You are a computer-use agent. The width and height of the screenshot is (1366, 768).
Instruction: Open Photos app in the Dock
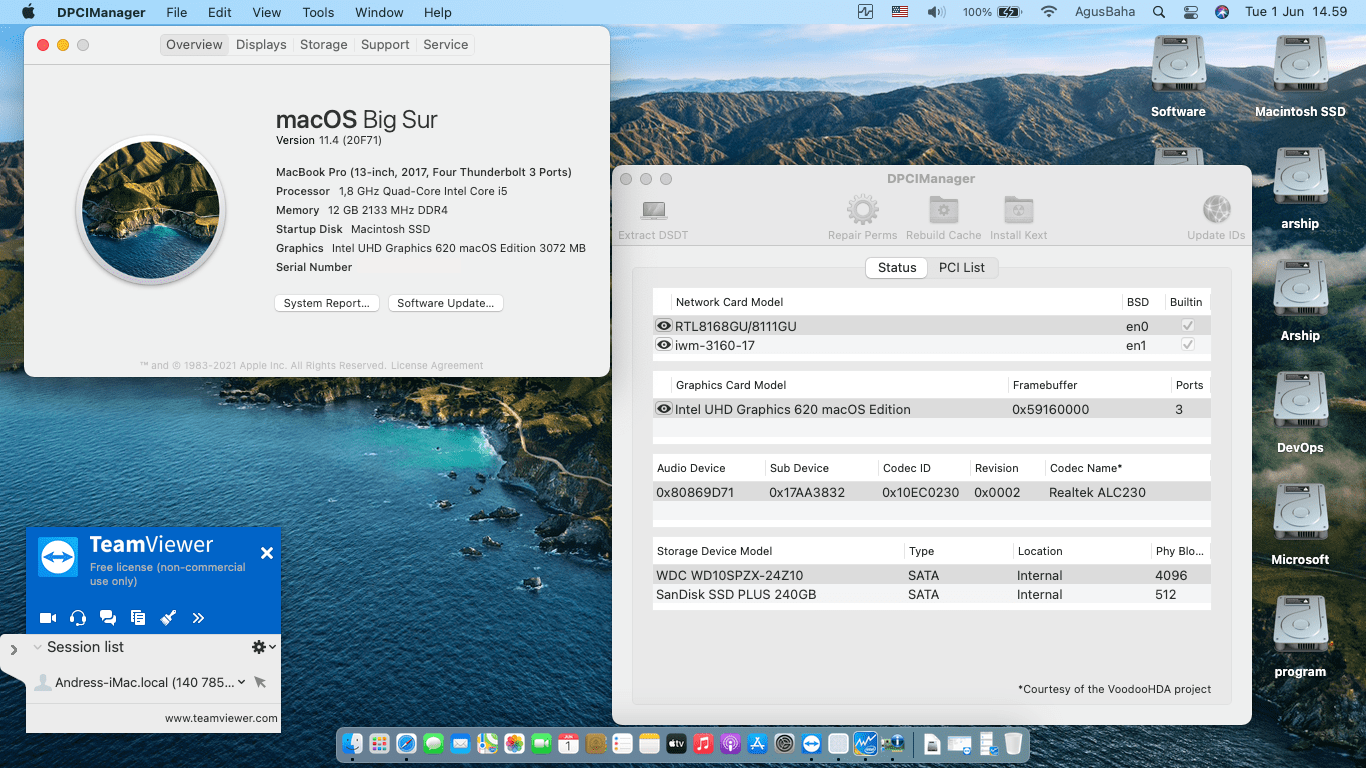[514, 743]
